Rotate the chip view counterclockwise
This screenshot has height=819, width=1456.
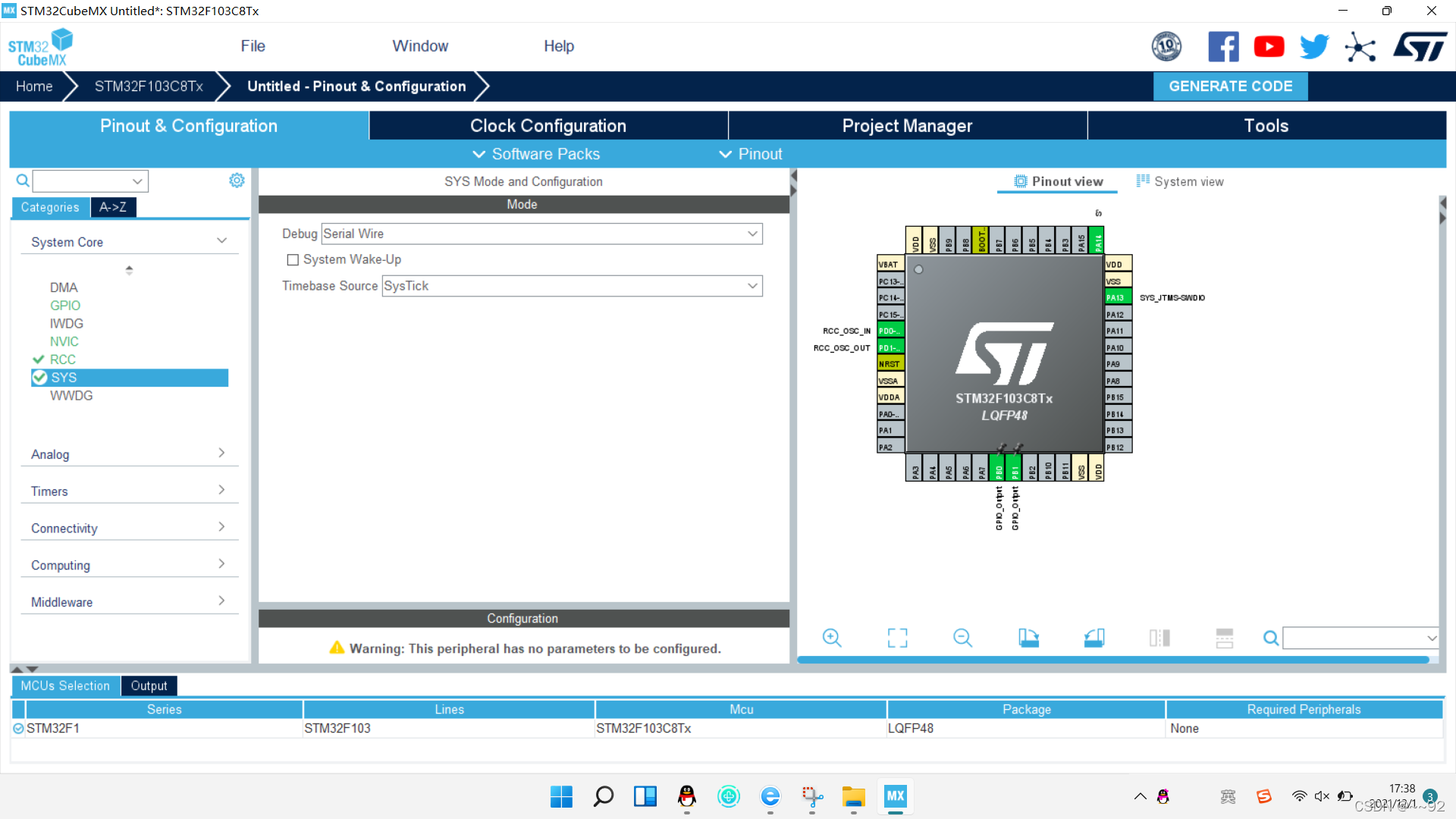pyautogui.click(x=1094, y=638)
